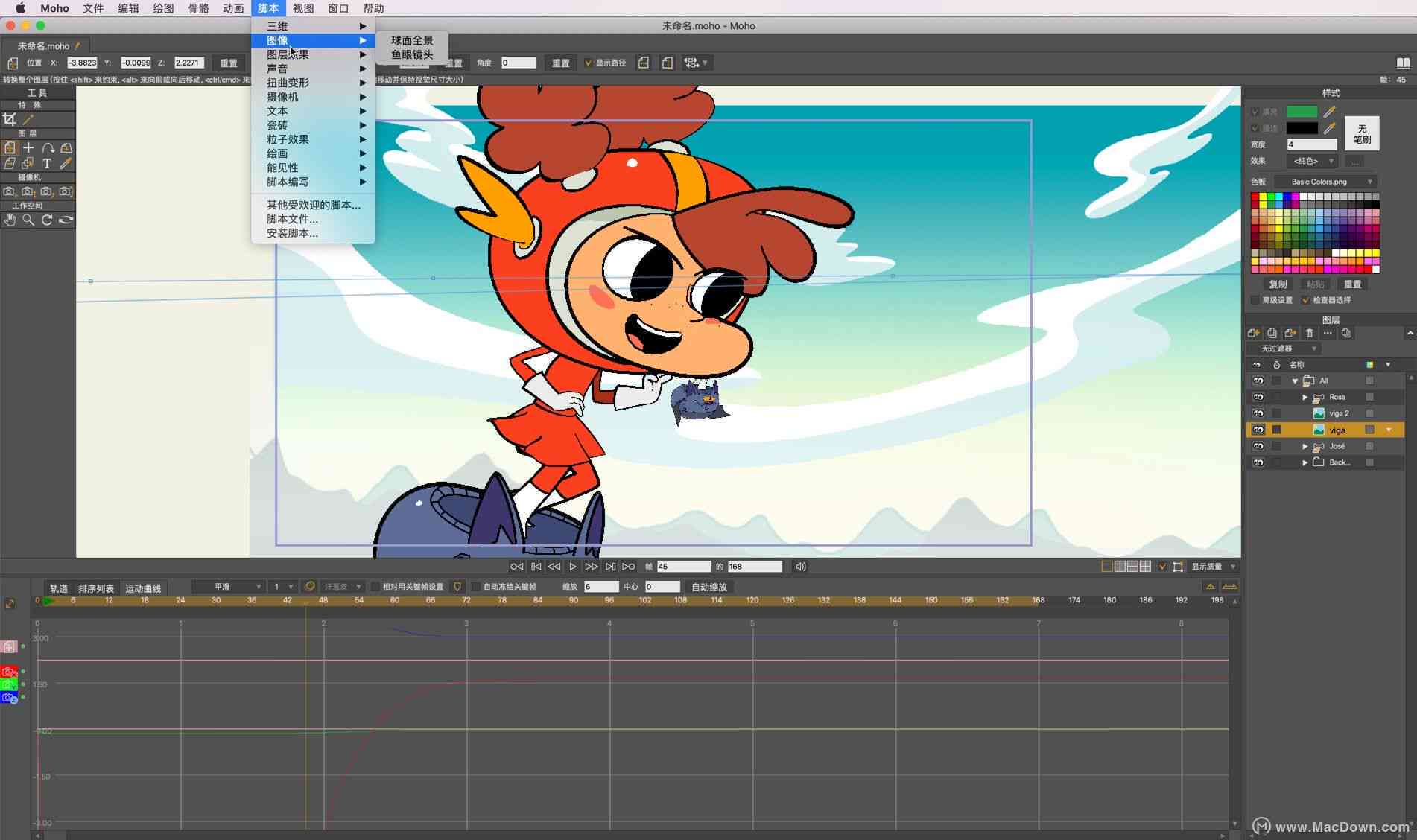Viewport: 1417px width, 840px height.
Task: Jump to the end of animation
Action: click(628, 567)
